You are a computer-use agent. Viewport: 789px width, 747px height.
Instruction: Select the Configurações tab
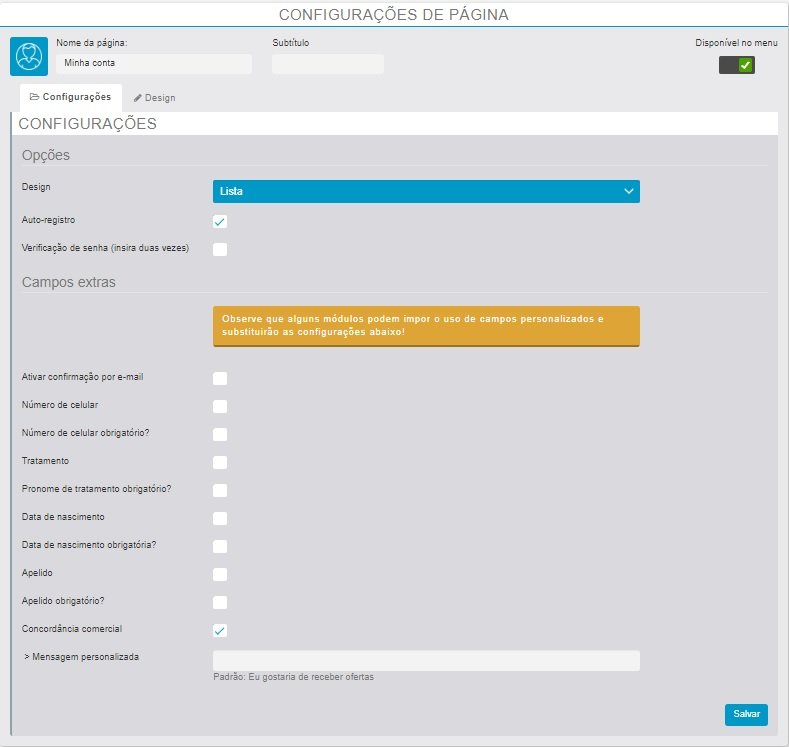pos(71,97)
